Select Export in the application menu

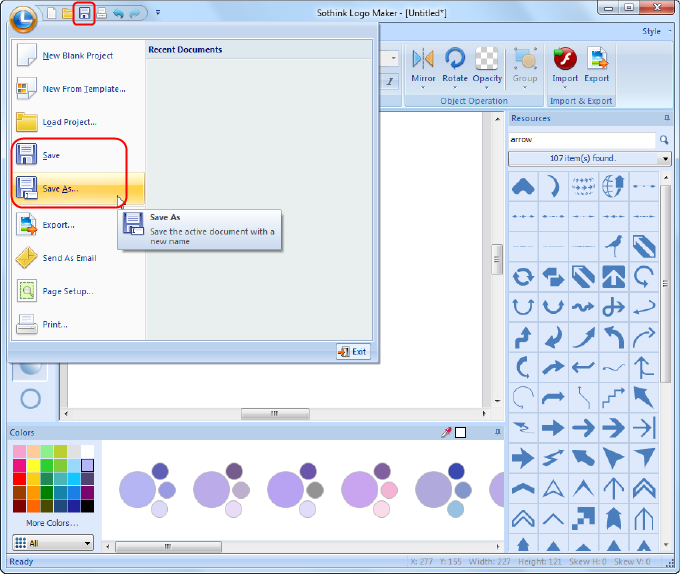[78, 225]
